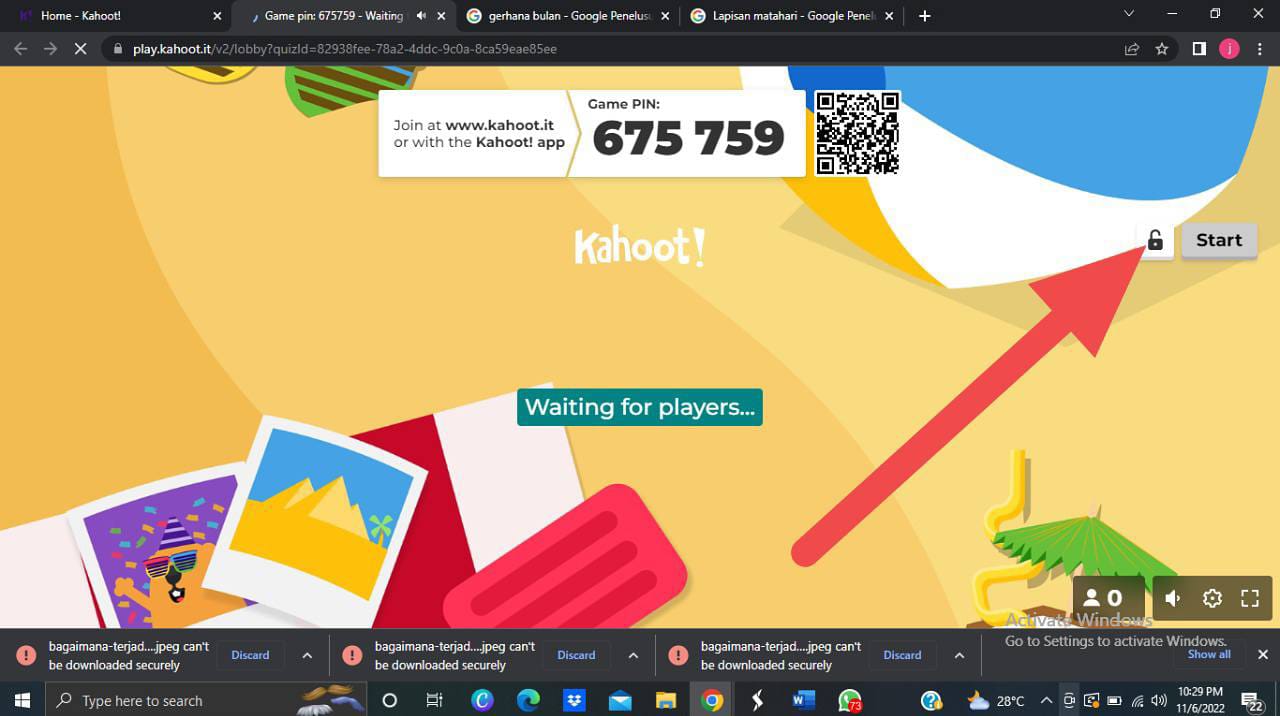Screen dimensions: 1280x716
Task: Open Chrome profile avatar
Action: 1229,49
